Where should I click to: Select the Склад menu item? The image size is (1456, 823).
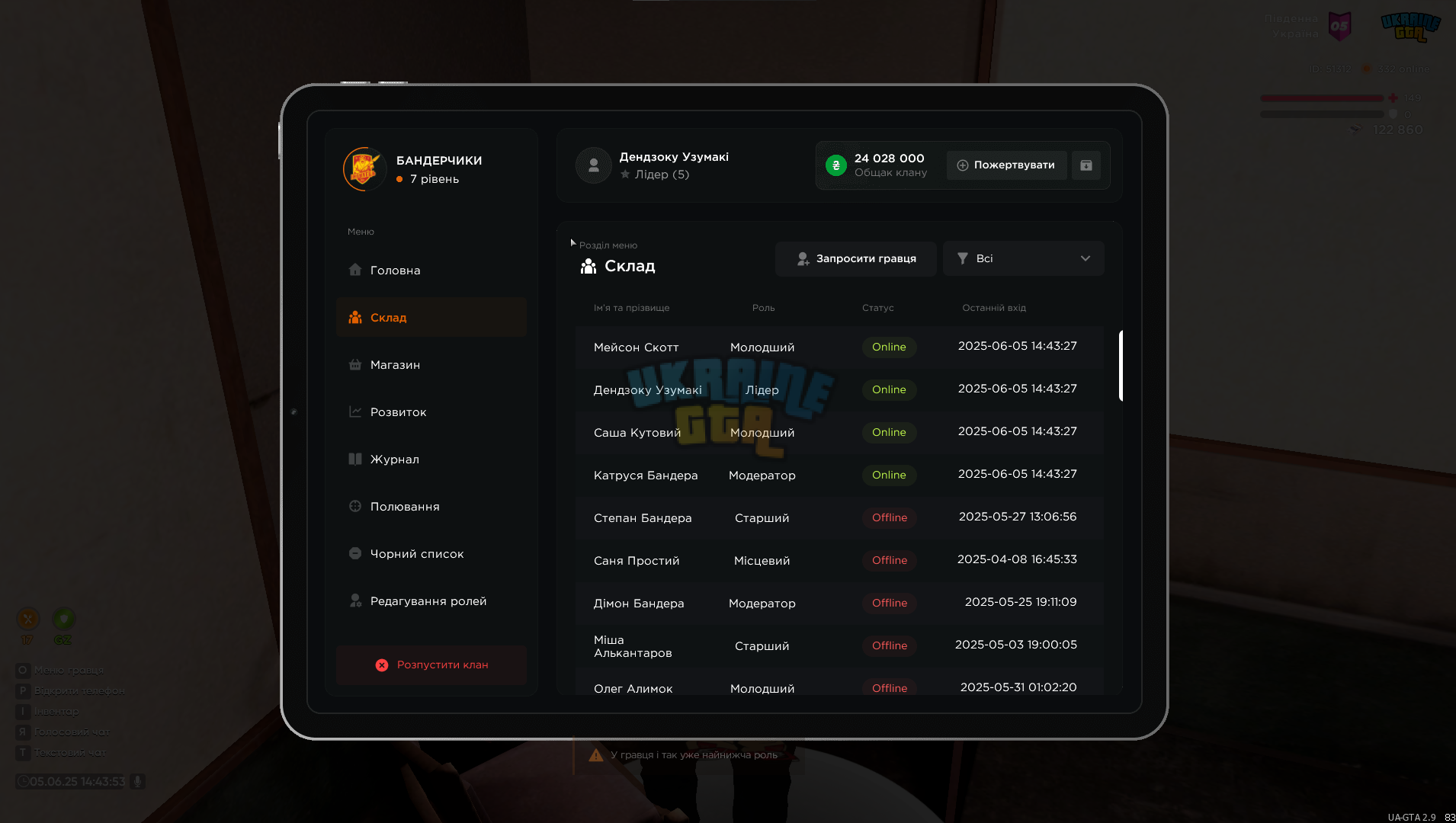(x=431, y=318)
